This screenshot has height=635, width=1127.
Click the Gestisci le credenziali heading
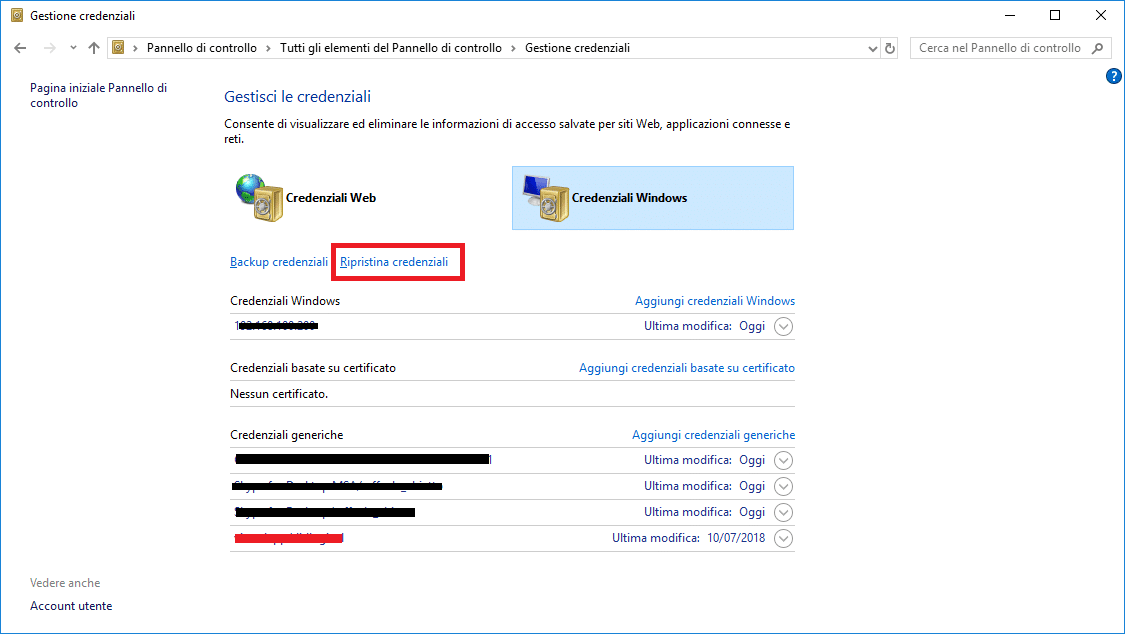point(298,96)
